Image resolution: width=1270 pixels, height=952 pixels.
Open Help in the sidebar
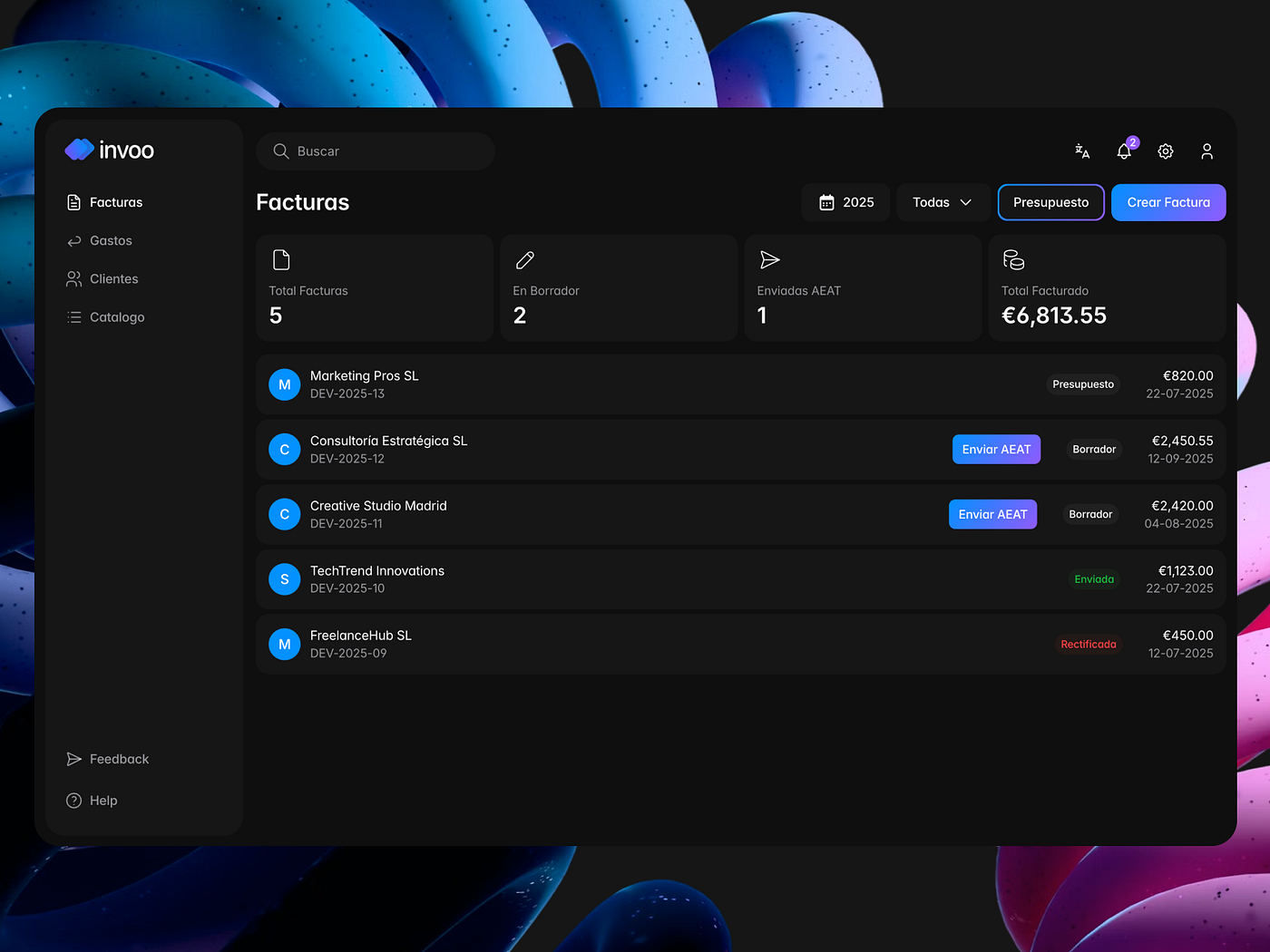pos(92,801)
